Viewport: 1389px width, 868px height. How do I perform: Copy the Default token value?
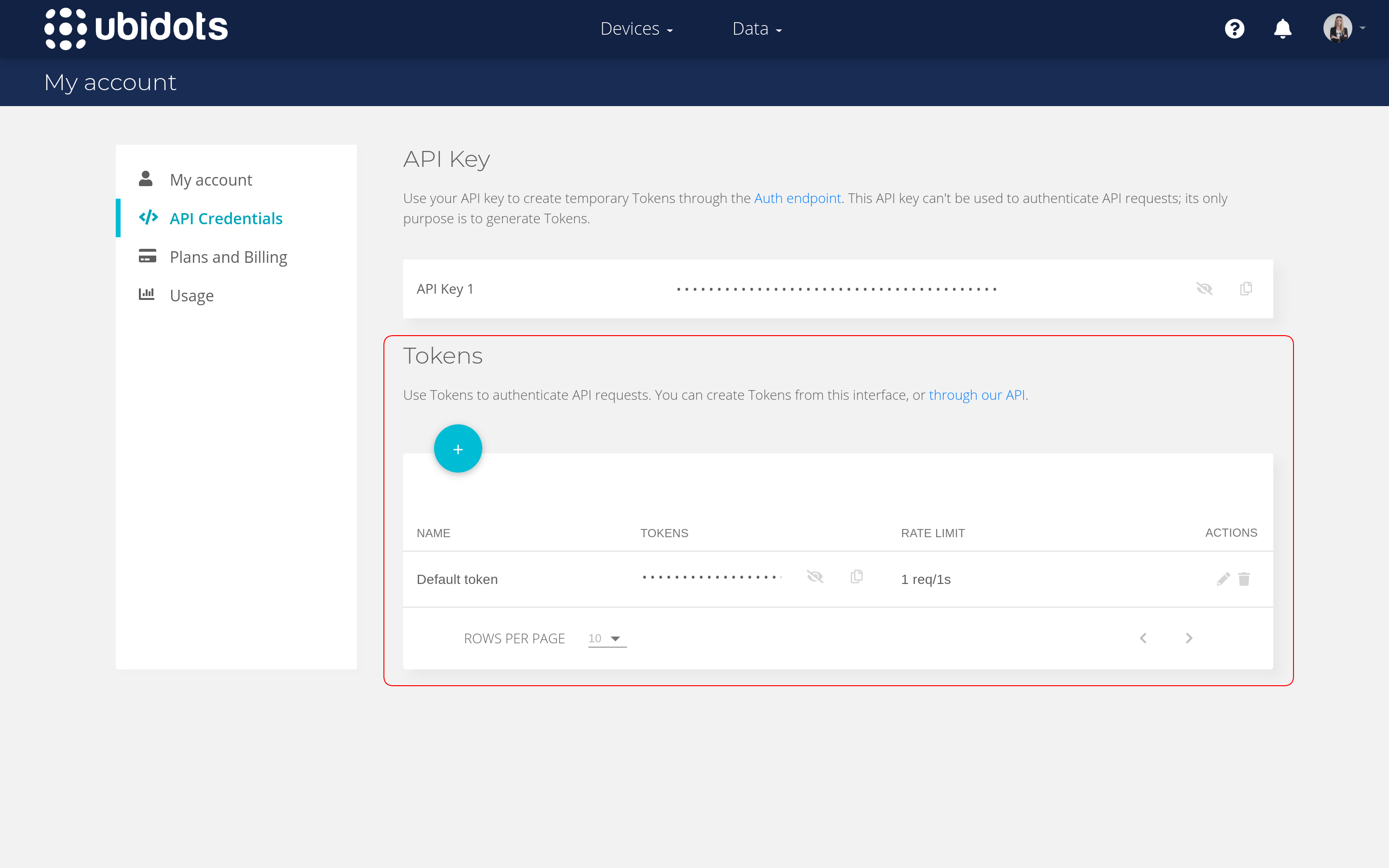[x=857, y=577]
